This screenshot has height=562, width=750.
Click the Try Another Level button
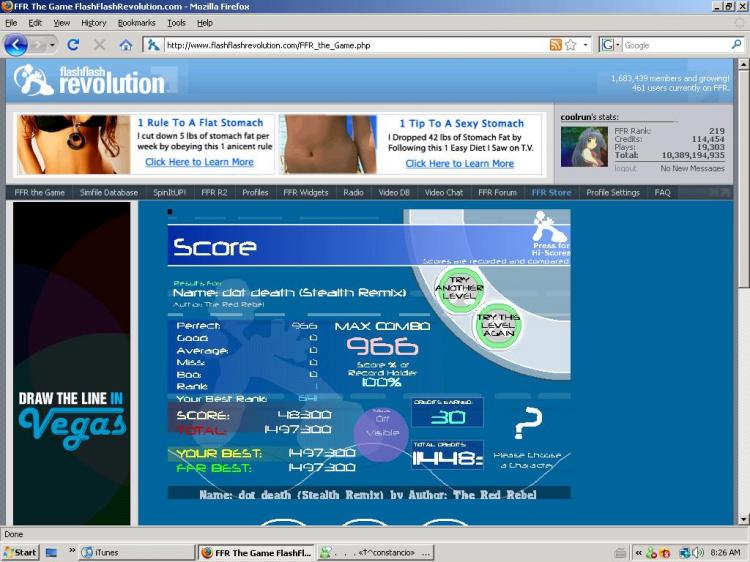click(460, 288)
